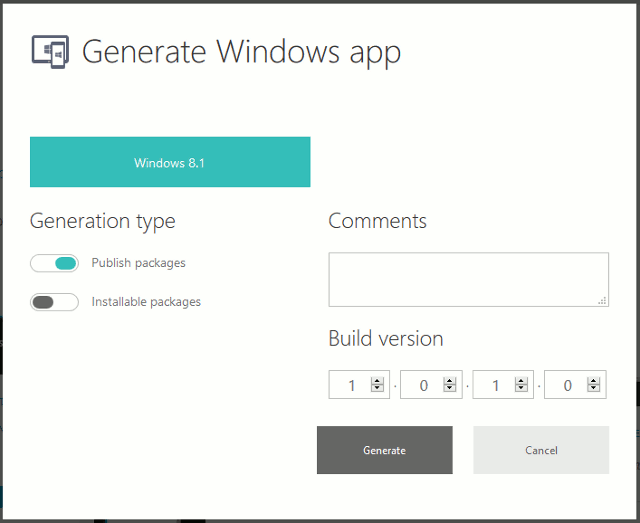Image resolution: width=640 pixels, height=523 pixels.
Task: Click the Build version heading
Action: (386, 338)
